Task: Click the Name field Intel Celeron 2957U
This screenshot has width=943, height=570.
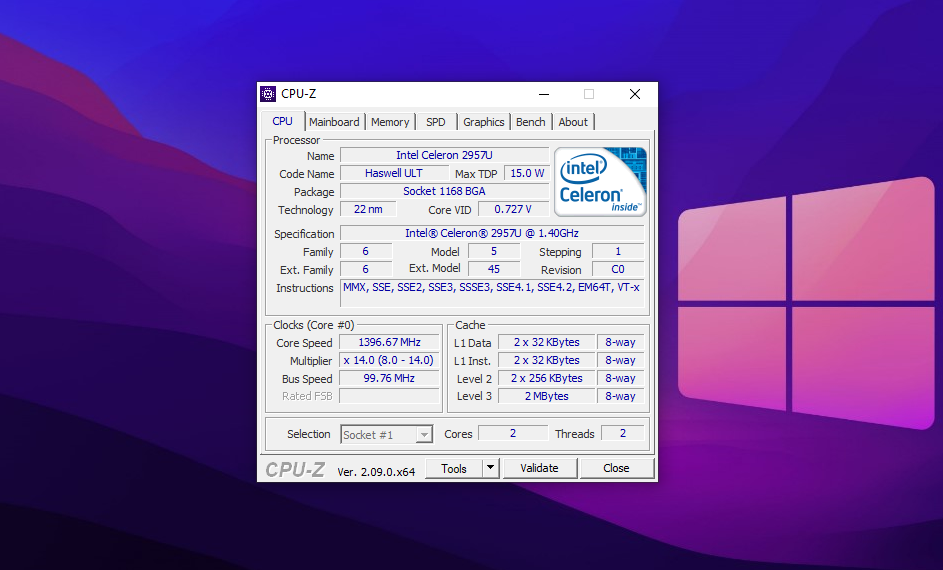Action: tap(444, 155)
